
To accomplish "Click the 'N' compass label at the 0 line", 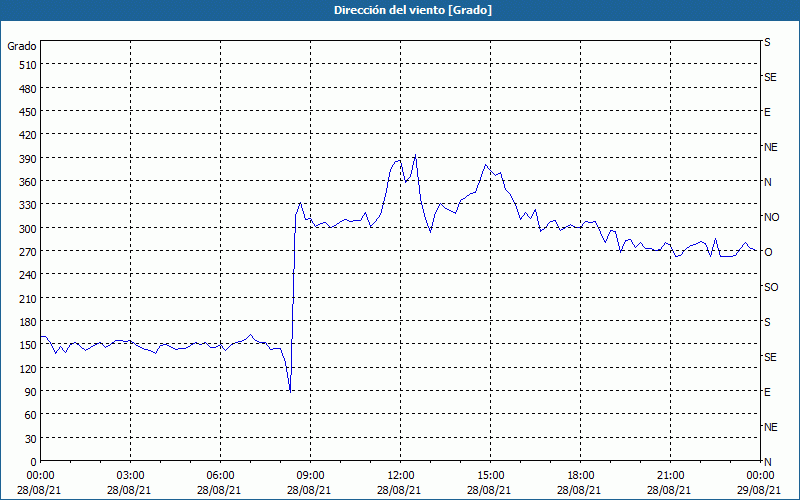I will (768, 462).
